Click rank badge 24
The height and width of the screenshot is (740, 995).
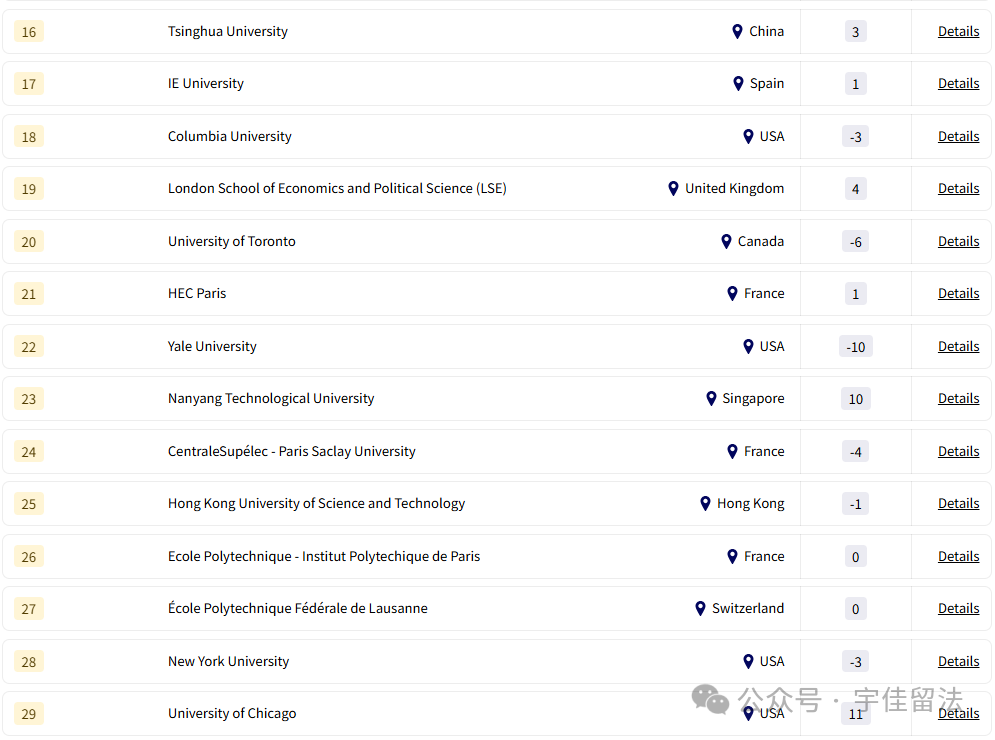pos(29,452)
